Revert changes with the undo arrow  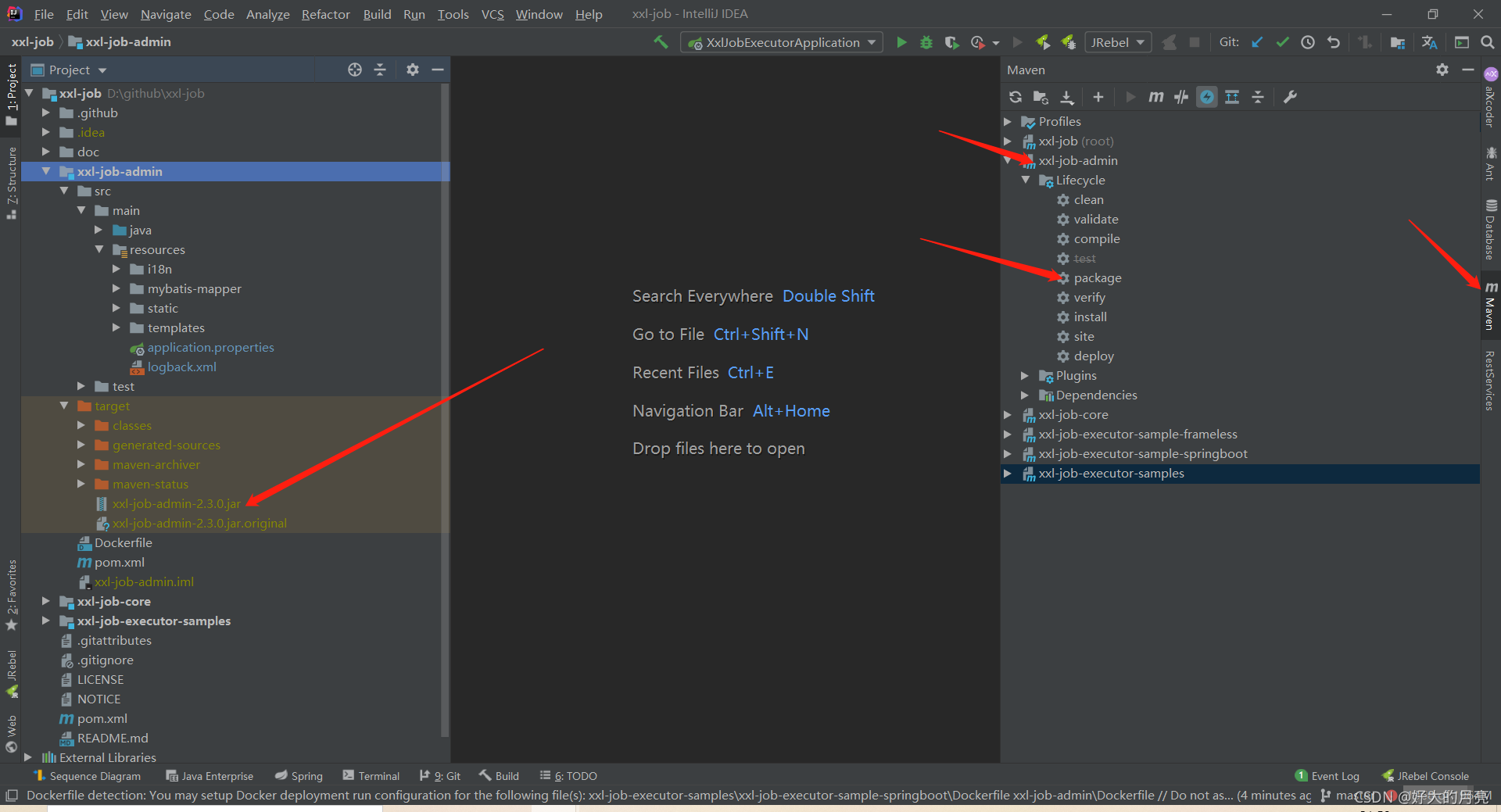(1334, 42)
